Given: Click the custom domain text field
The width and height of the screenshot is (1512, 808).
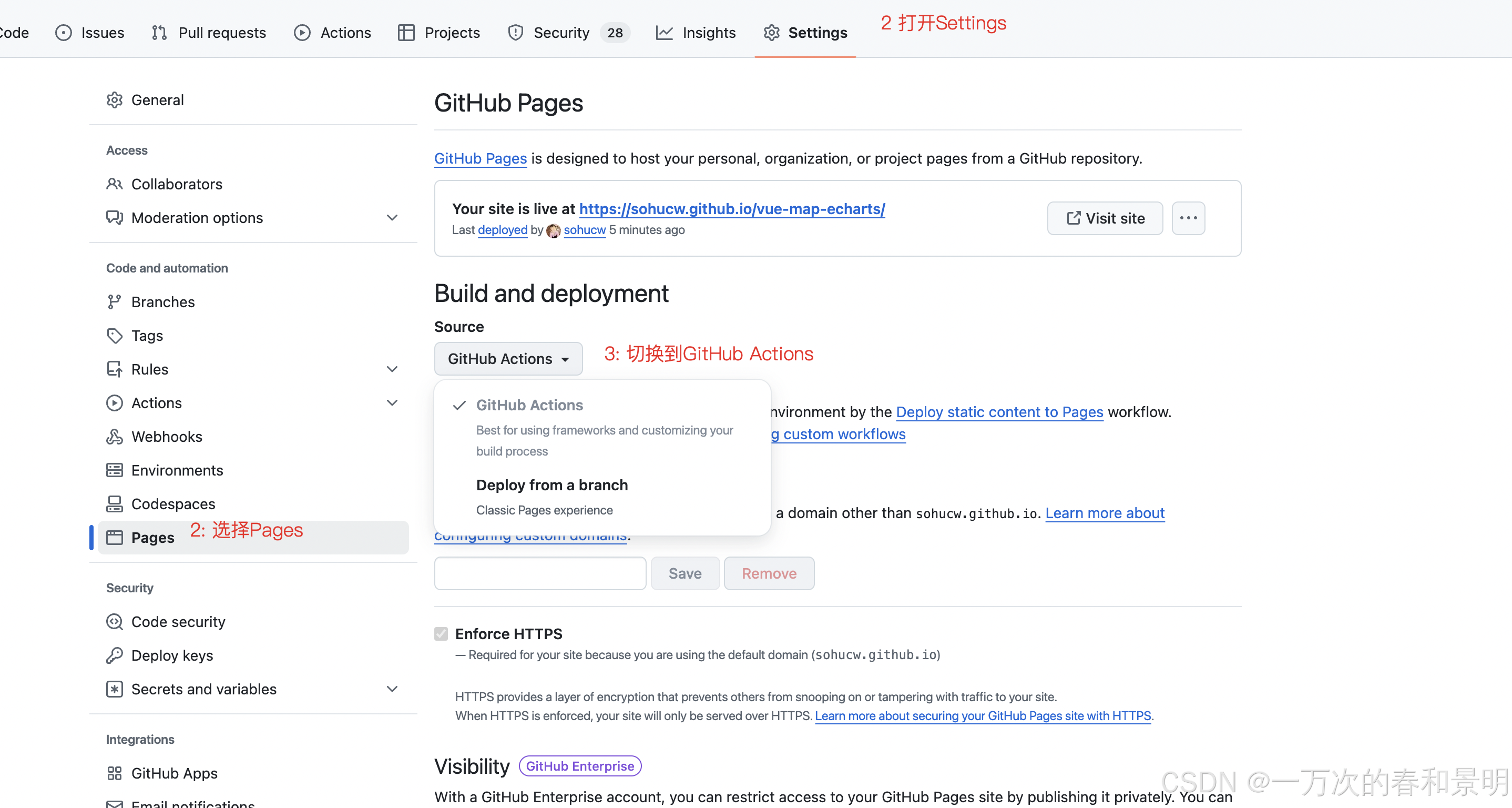Looking at the screenshot, I should [x=539, y=573].
